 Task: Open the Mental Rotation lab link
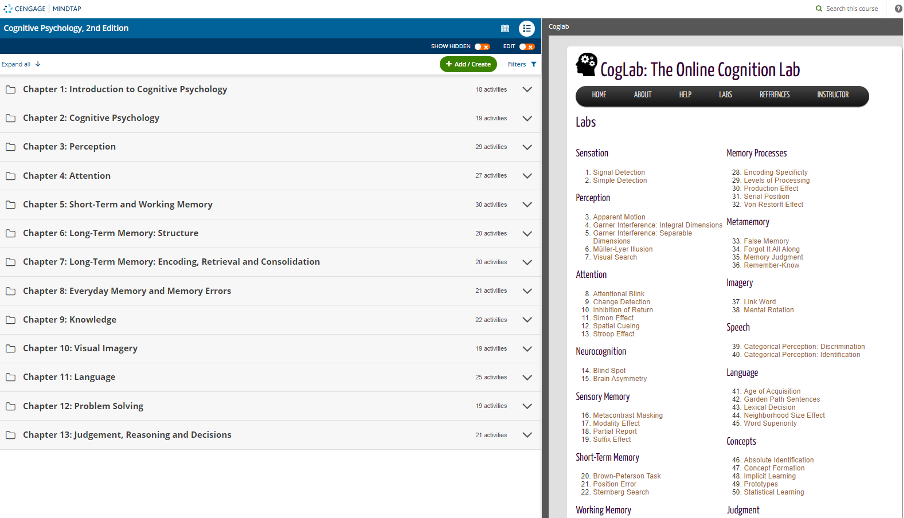click(x=769, y=310)
